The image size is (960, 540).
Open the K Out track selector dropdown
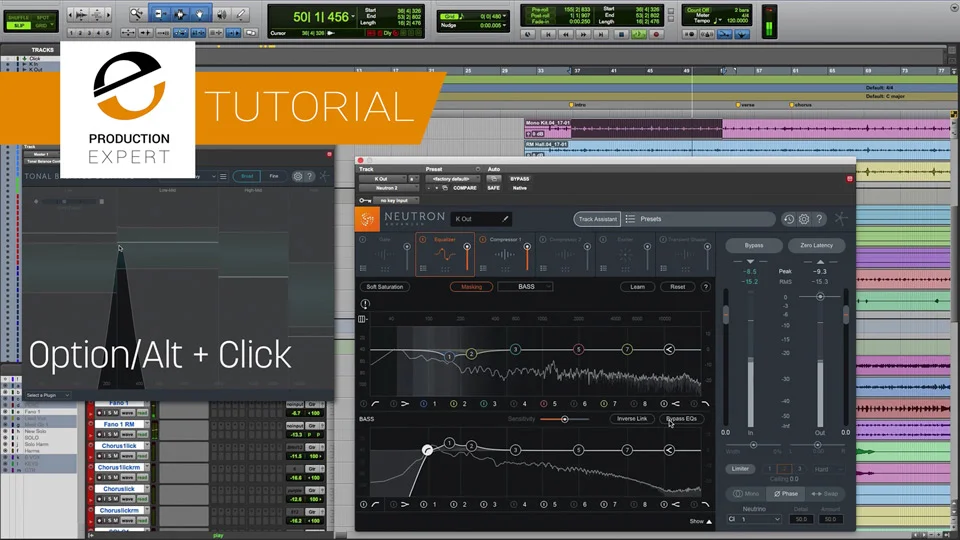(x=381, y=179)
